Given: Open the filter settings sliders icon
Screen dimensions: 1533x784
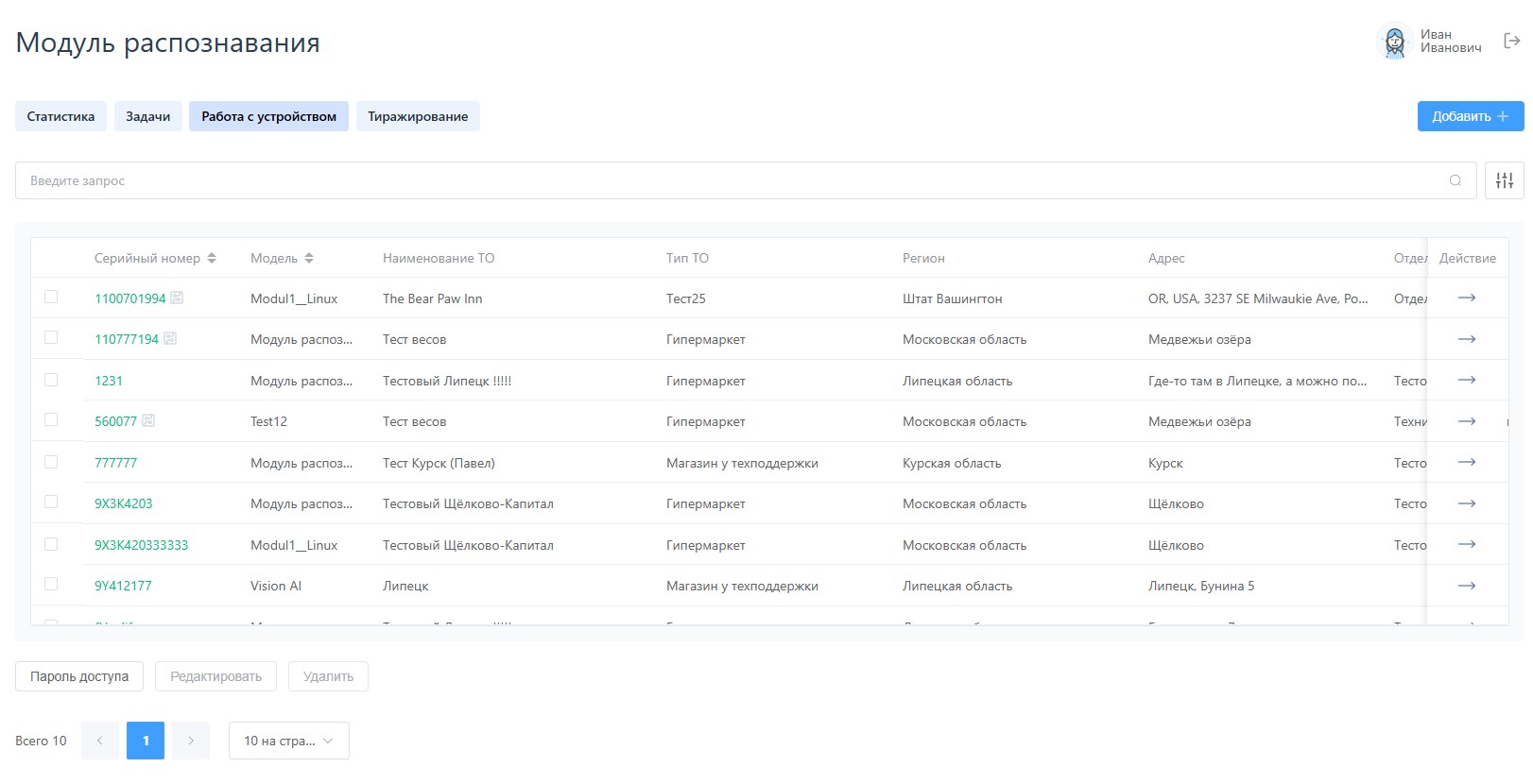Looking at the screenshot, I should (1504, 180).
